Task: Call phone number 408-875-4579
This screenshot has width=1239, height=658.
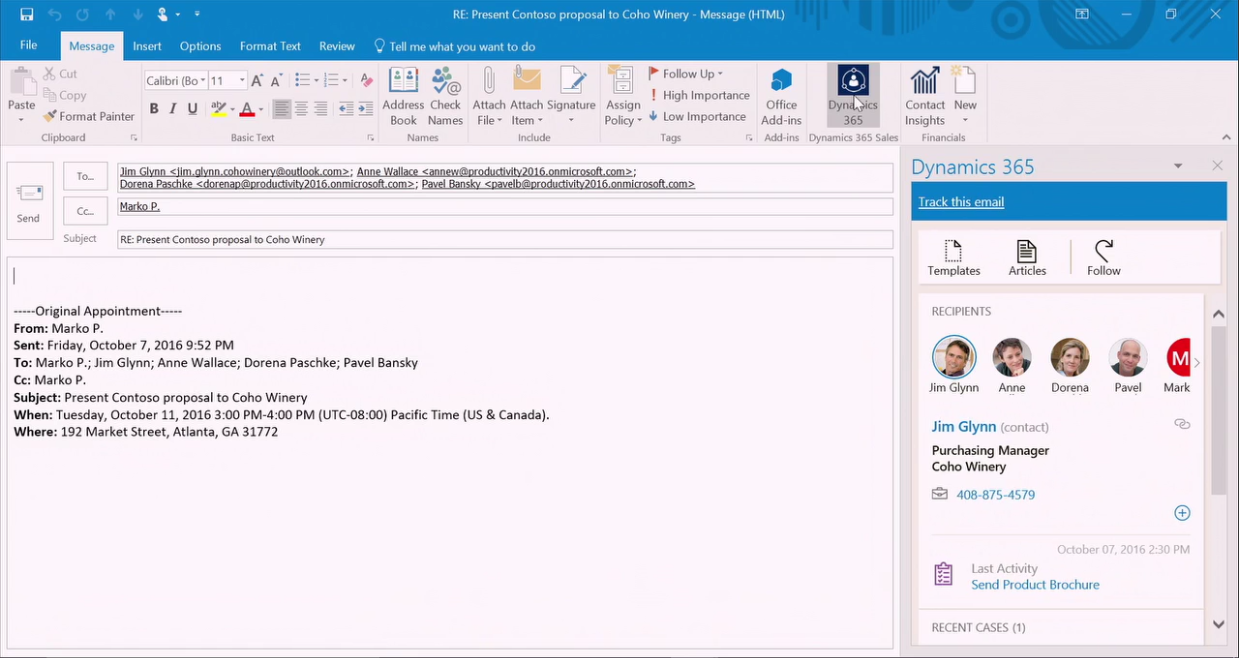Action: (995, 495)
